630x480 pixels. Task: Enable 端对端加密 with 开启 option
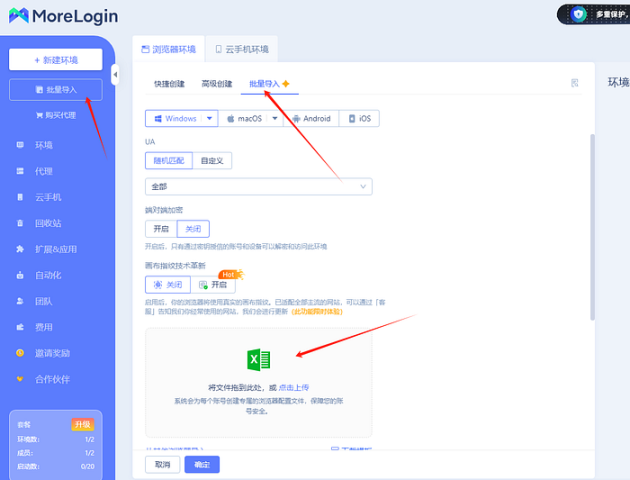point(161,229)
